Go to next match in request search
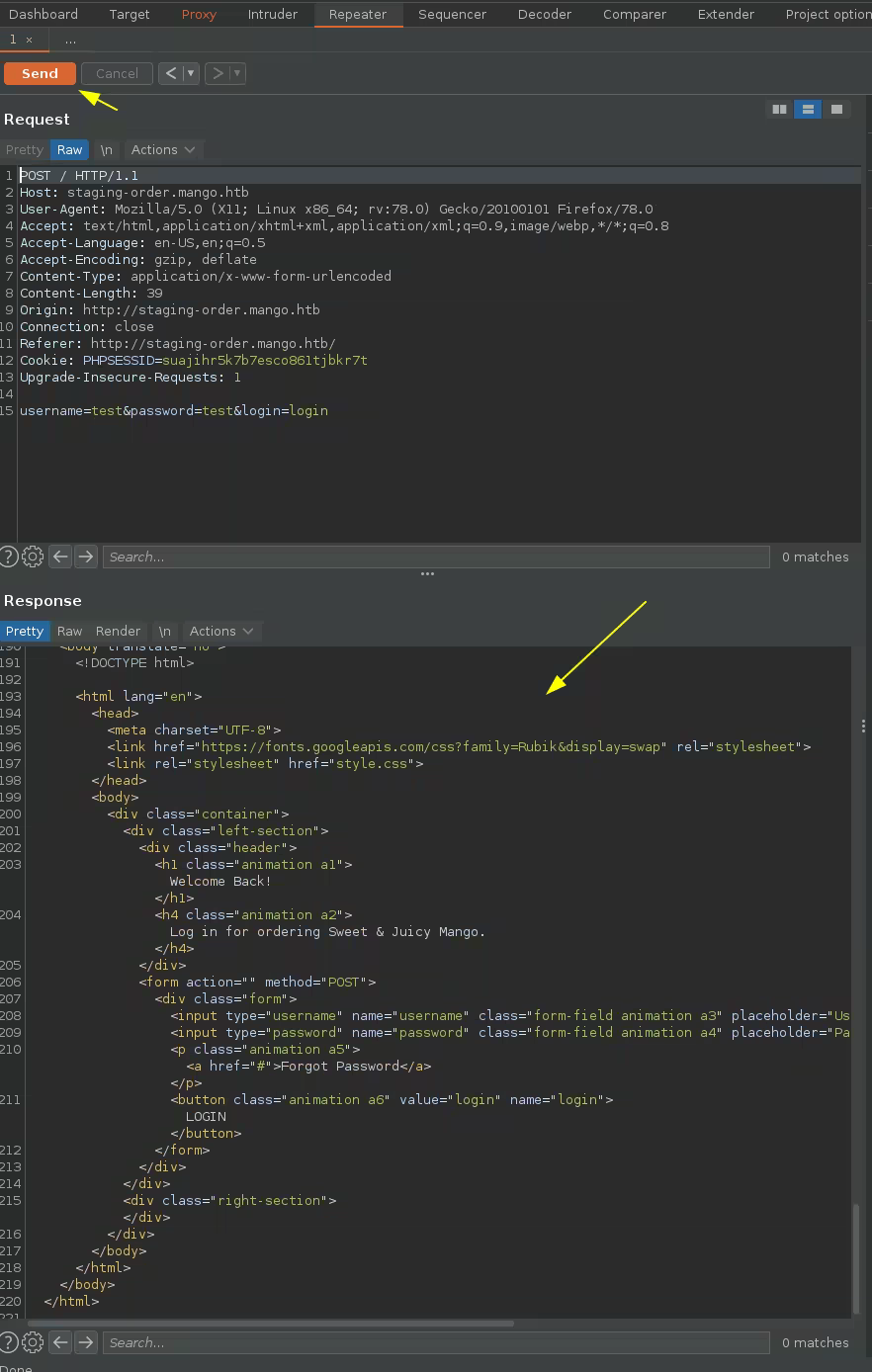Viewport: 872px width, 1372px height. (86, 557)
